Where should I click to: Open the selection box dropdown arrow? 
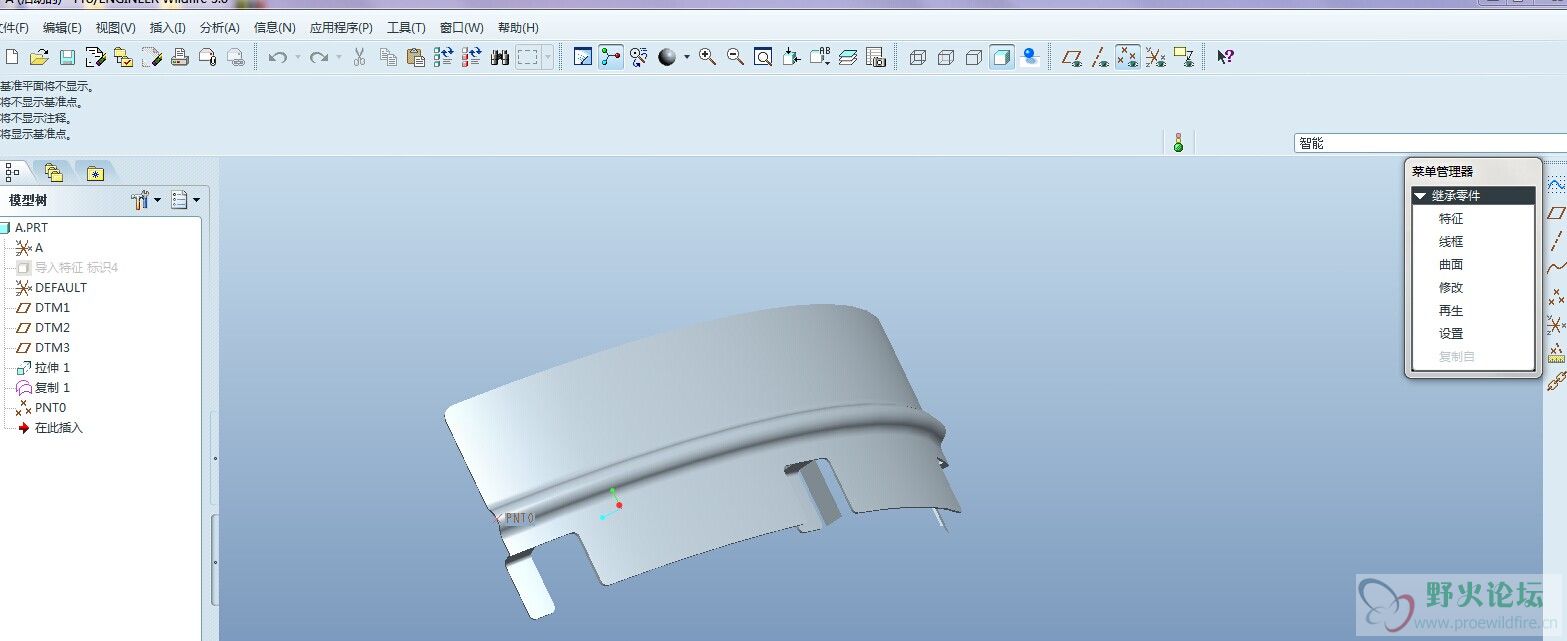coord(547,57)
